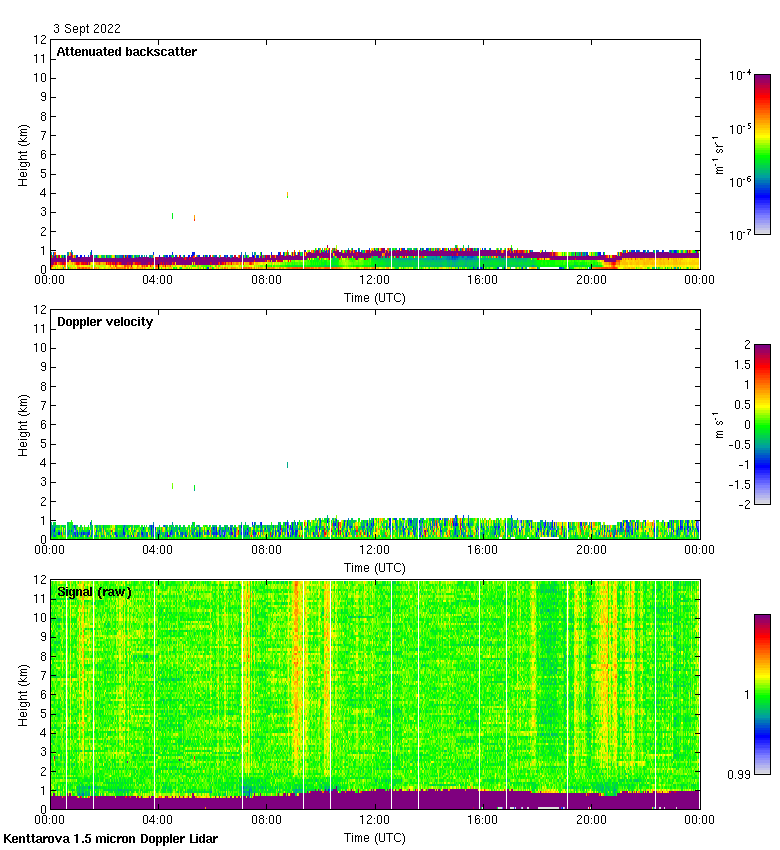This screenshot has width=780, height=850.
Task: Click the Time (UTC) label under Doppler velocity plot
Action: [375, 568]
